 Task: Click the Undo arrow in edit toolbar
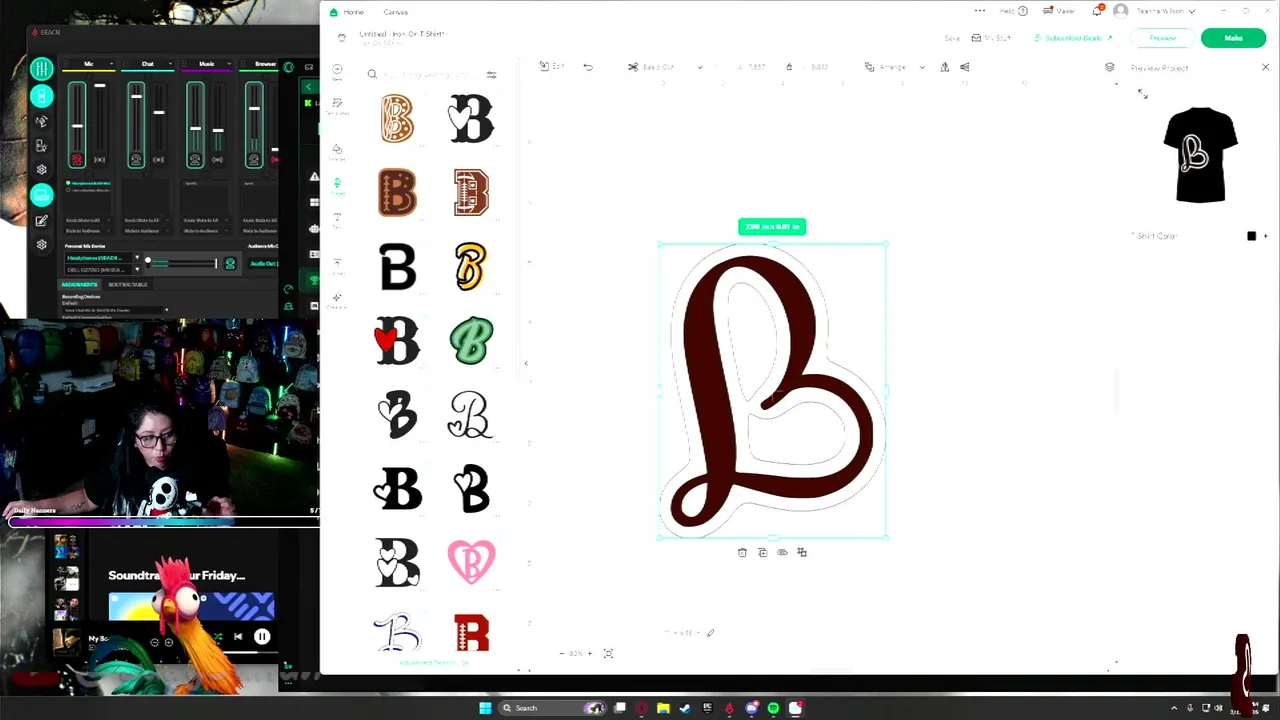(588, 67)
